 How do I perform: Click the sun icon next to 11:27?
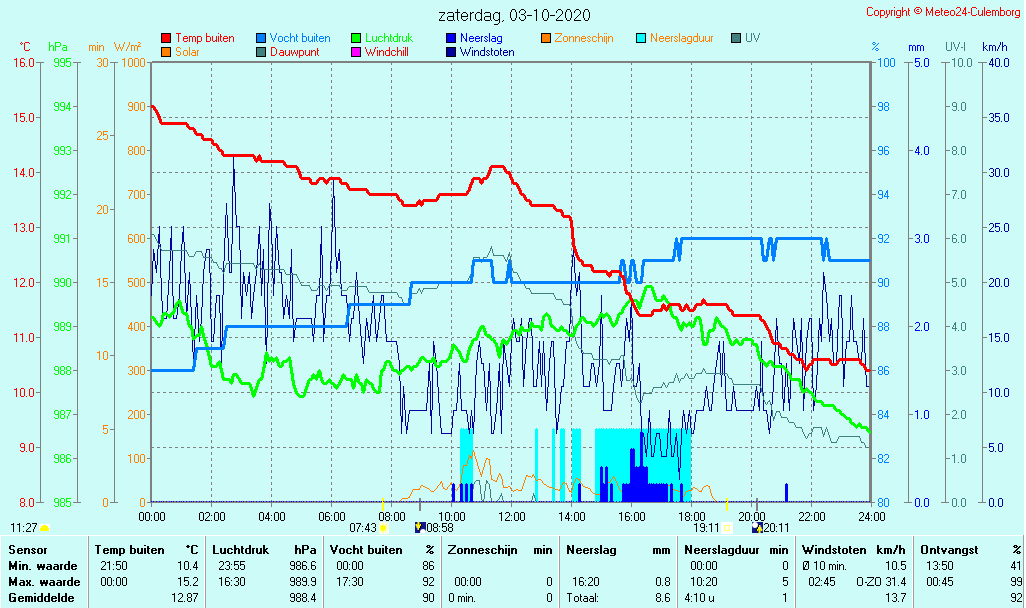click(x=45, y=527)
